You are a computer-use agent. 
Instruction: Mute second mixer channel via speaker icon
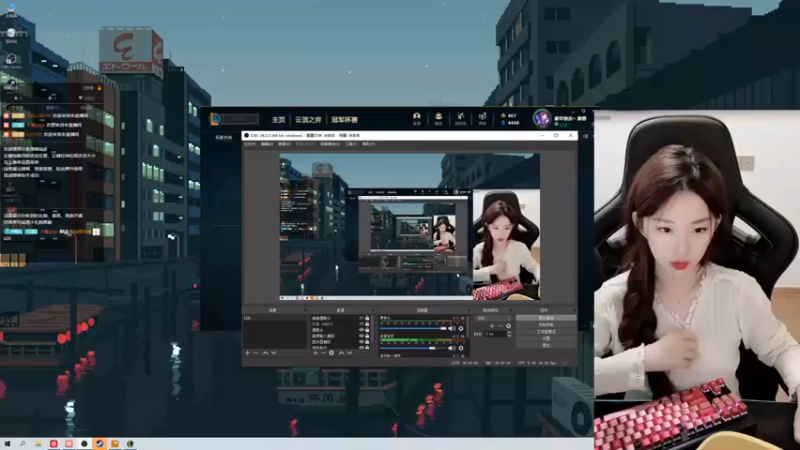tap(452, 348)
